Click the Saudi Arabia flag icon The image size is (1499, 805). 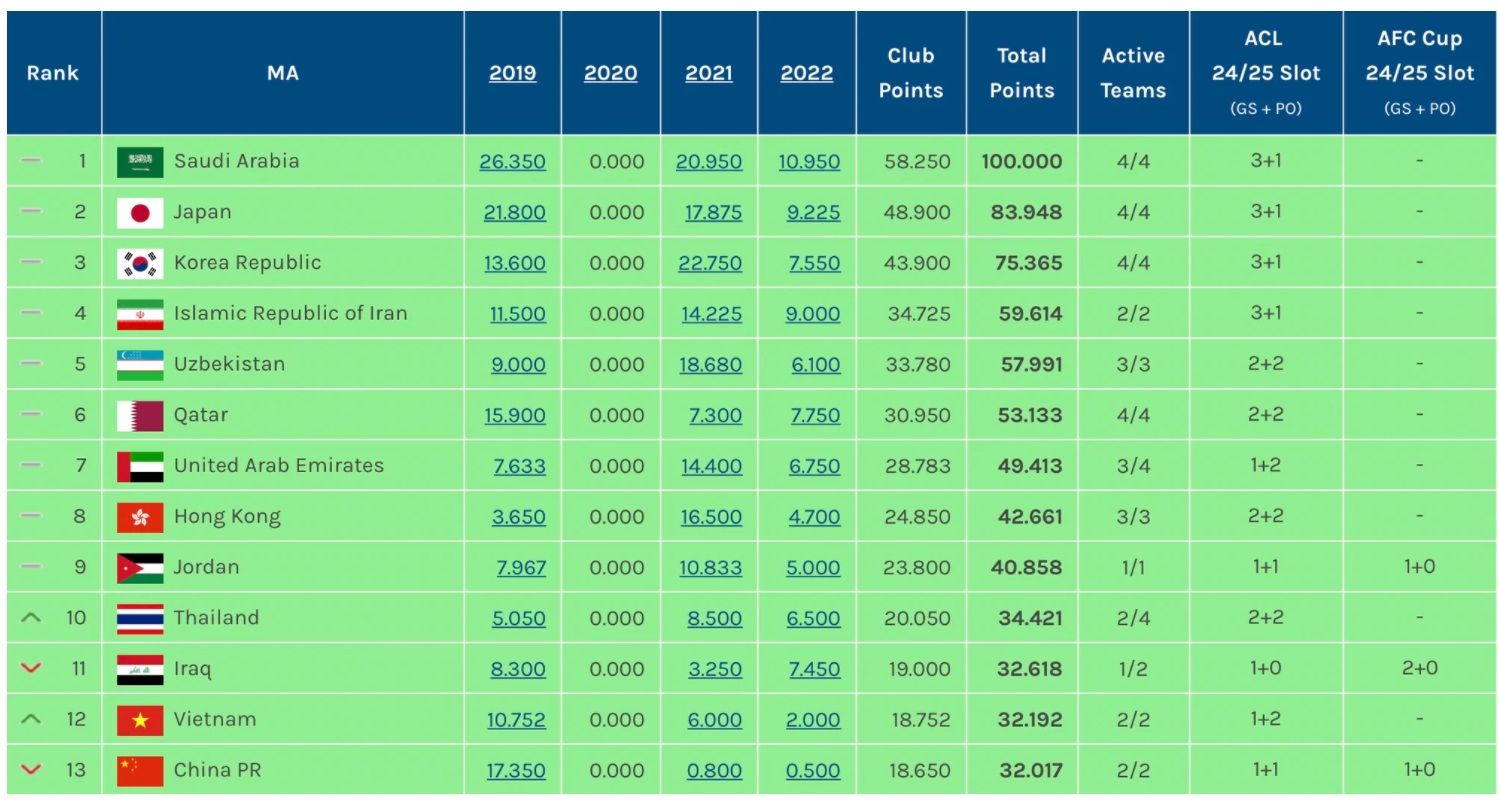click(140, 162)
